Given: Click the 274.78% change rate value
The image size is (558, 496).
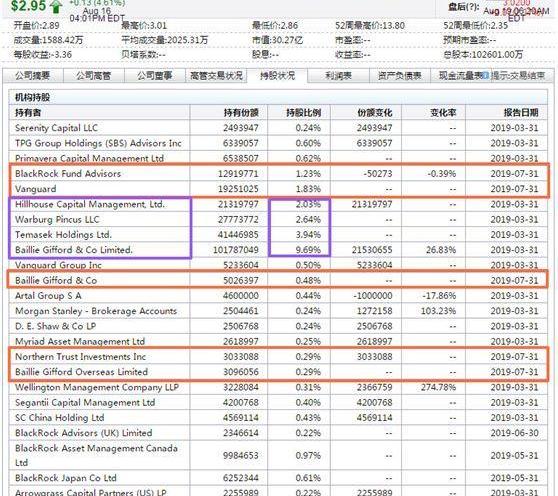Looking at the screenshot, I should point(438,387).
